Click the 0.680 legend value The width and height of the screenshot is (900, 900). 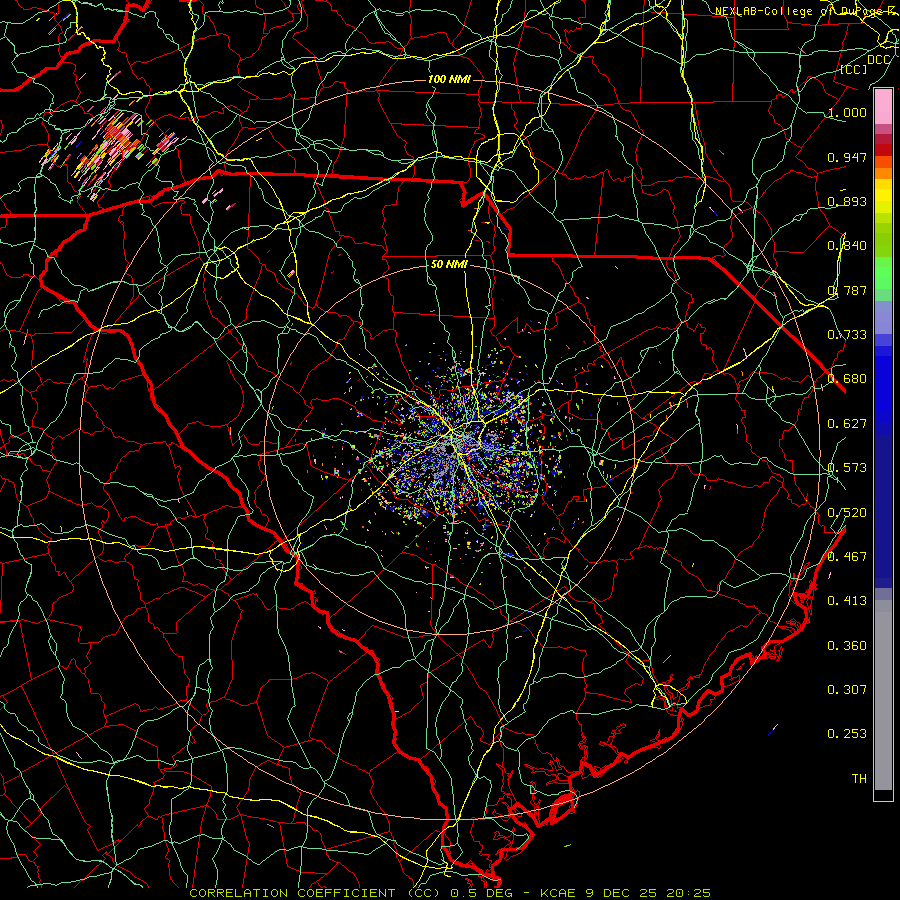click(x=847, y=379)
